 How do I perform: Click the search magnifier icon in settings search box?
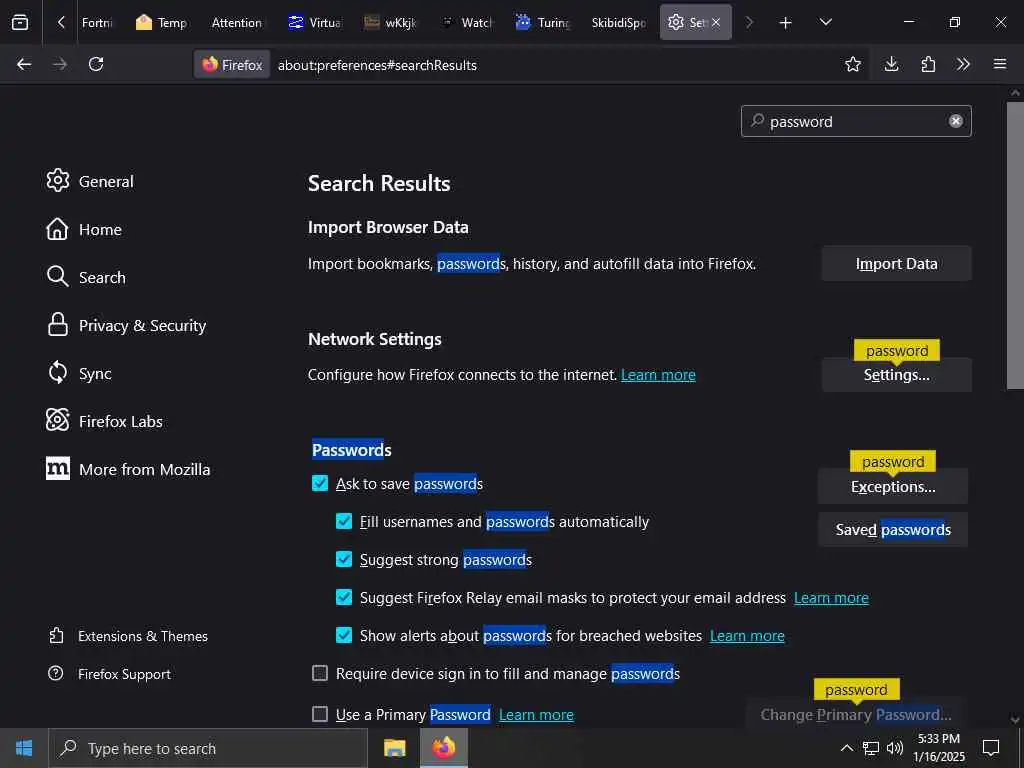click(x=757, y=121)
